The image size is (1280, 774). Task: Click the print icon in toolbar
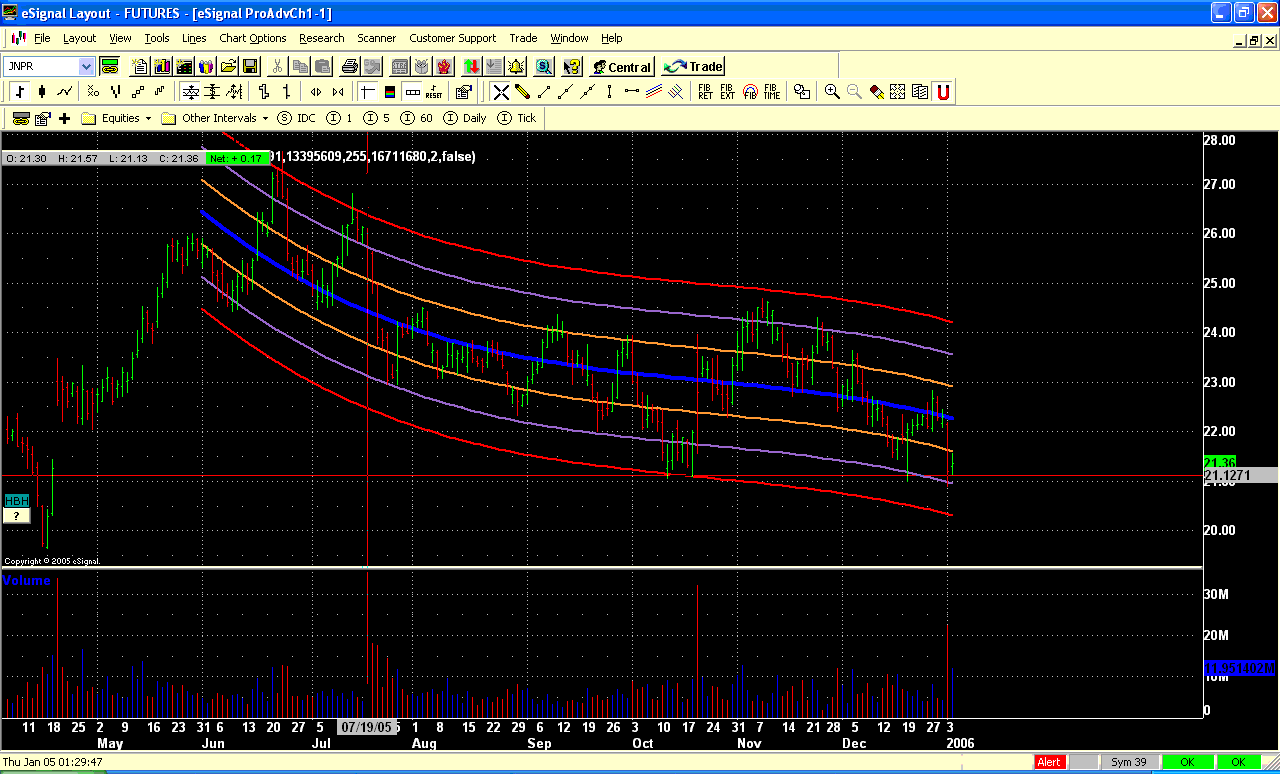[x=349, y=67]
